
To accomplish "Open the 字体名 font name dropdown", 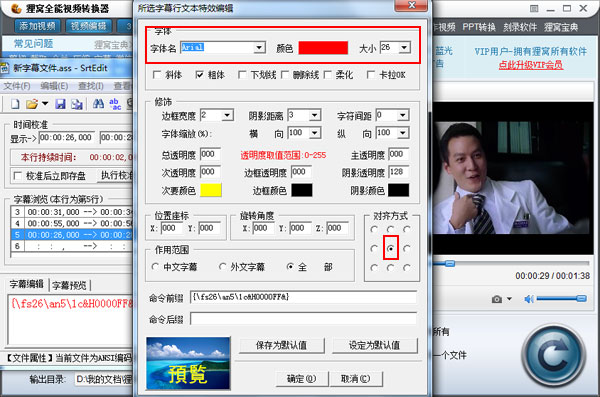I will [x=259, y=47].
